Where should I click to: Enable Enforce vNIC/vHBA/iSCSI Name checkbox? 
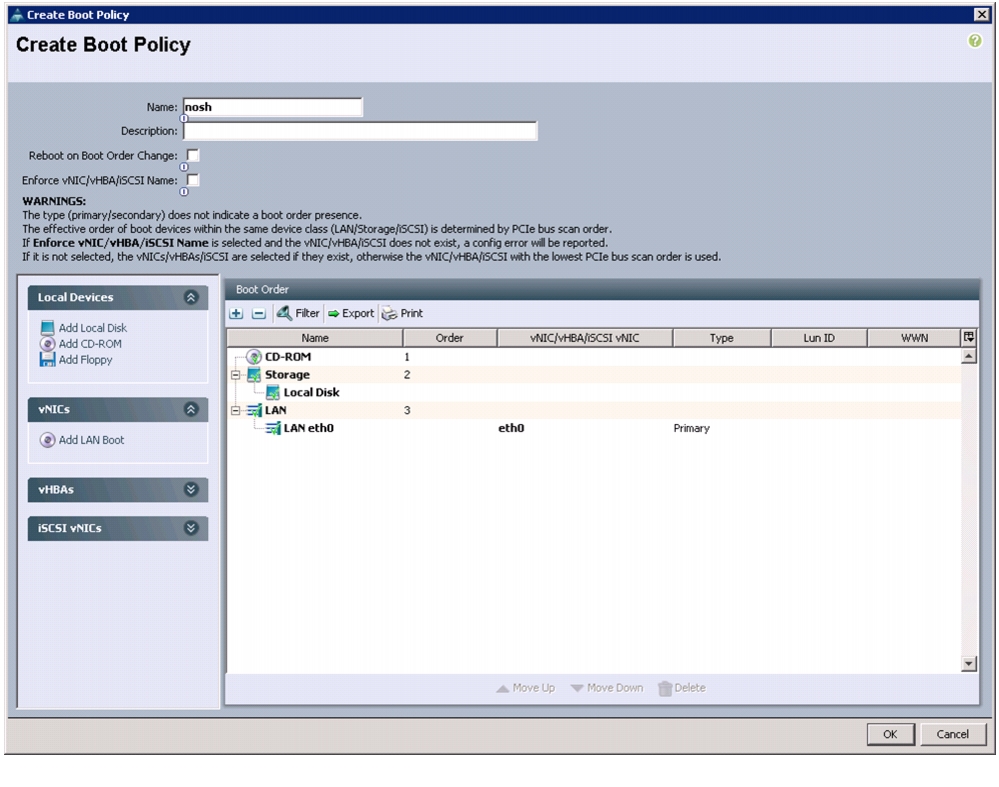pyautogui.click(x=192, y=180)
